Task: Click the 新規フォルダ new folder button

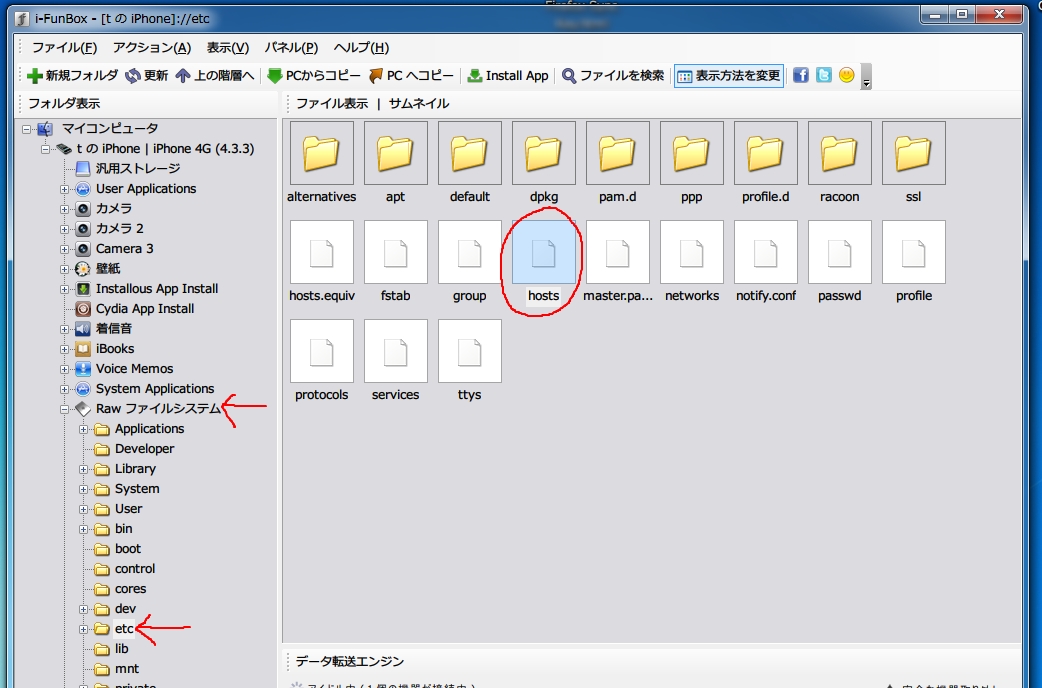Action: tap(72, 76)
